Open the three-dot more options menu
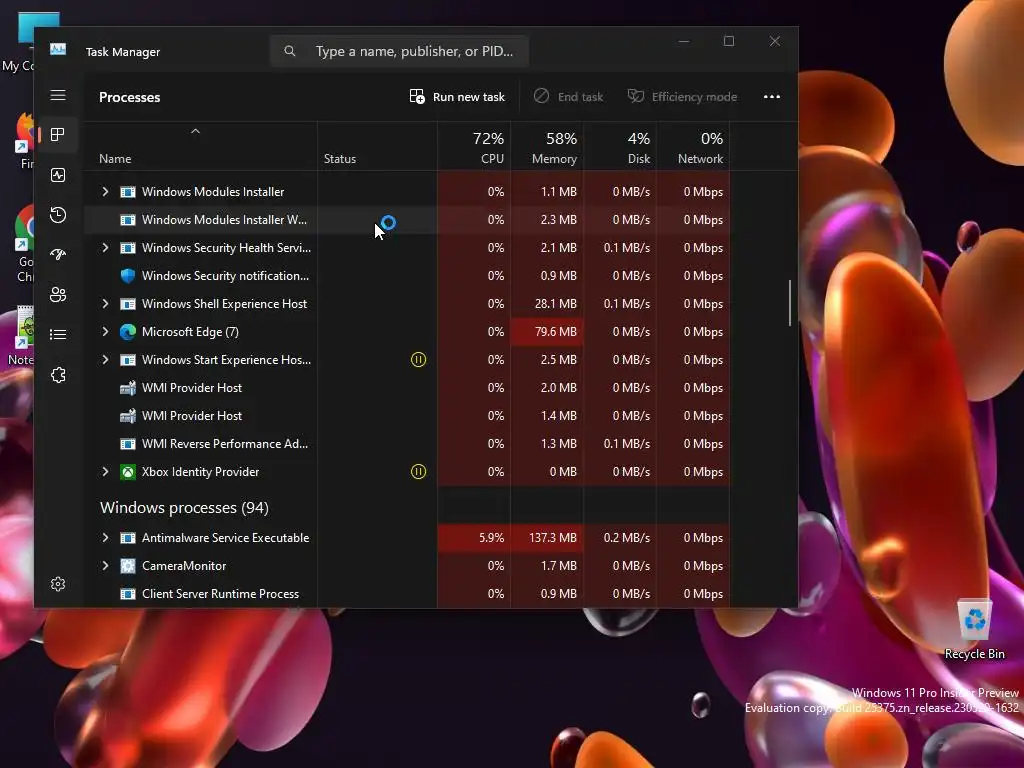This screenshot has height=768, width=1024. coord(772,97)
